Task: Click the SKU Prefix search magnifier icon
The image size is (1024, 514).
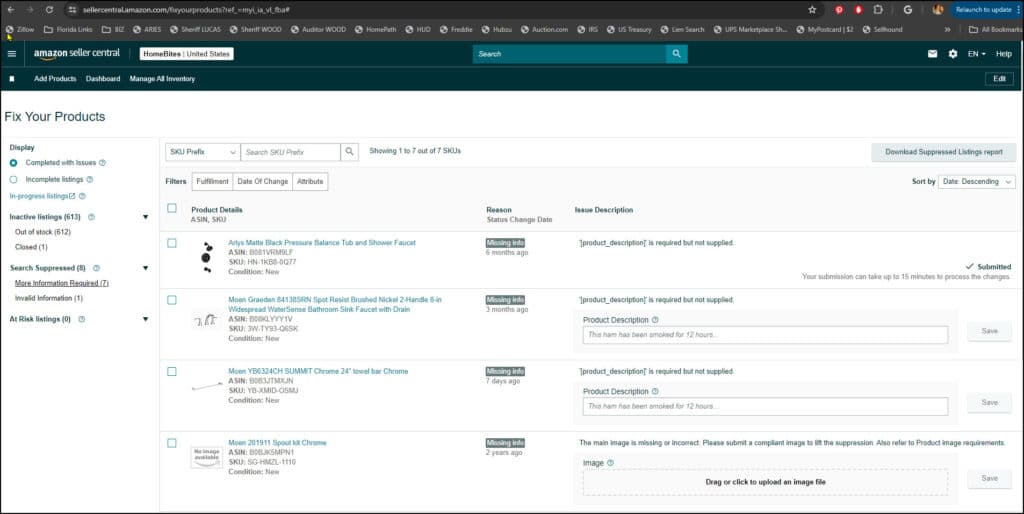Action: pyautogui.click(x=349, y=152)
